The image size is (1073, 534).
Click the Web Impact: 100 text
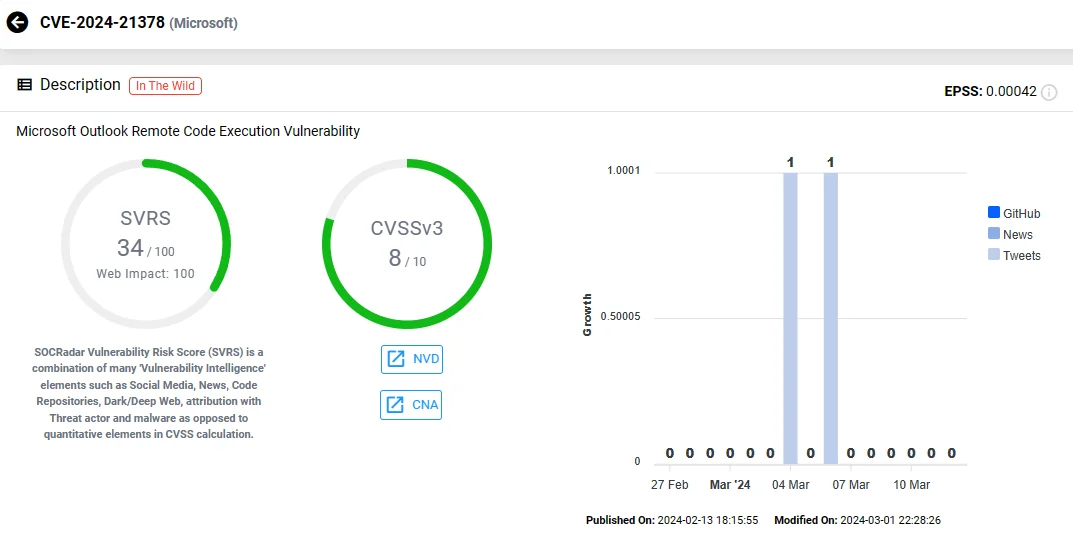coord(145,274)
